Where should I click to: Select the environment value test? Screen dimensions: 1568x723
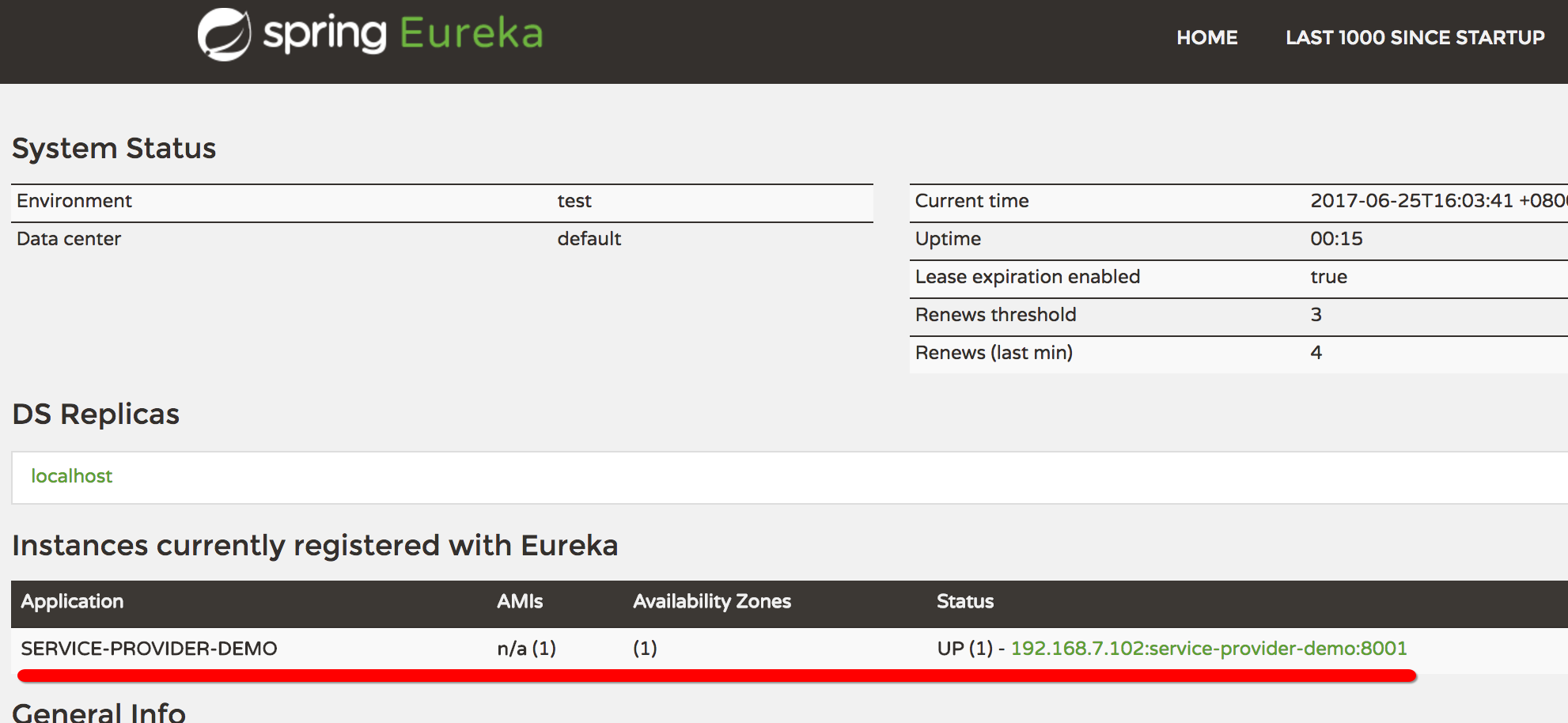pos(574,201)
